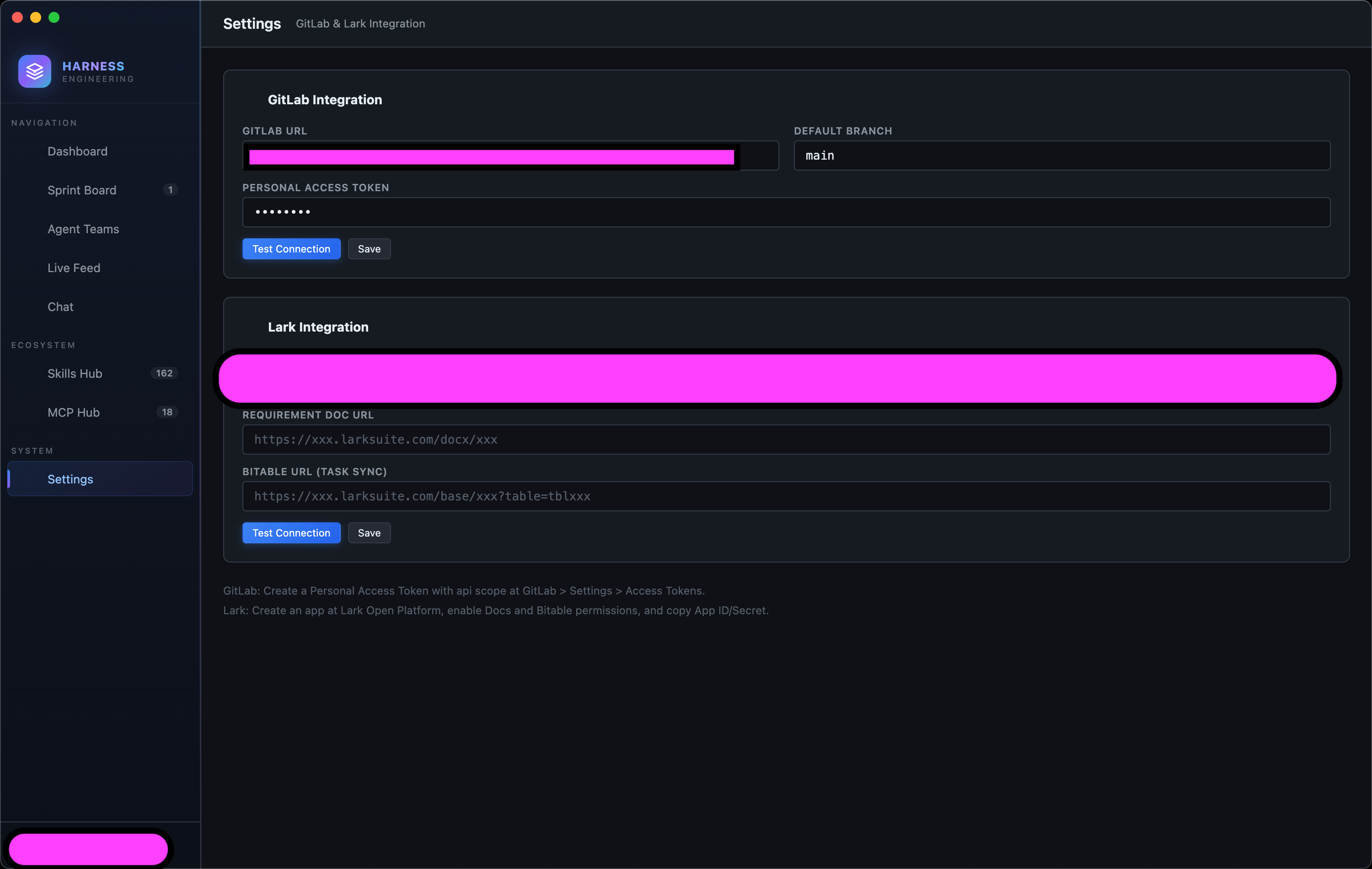Click the Bitable URL task sync field
Screen dimensions: 1372x869
pos(786,496)
